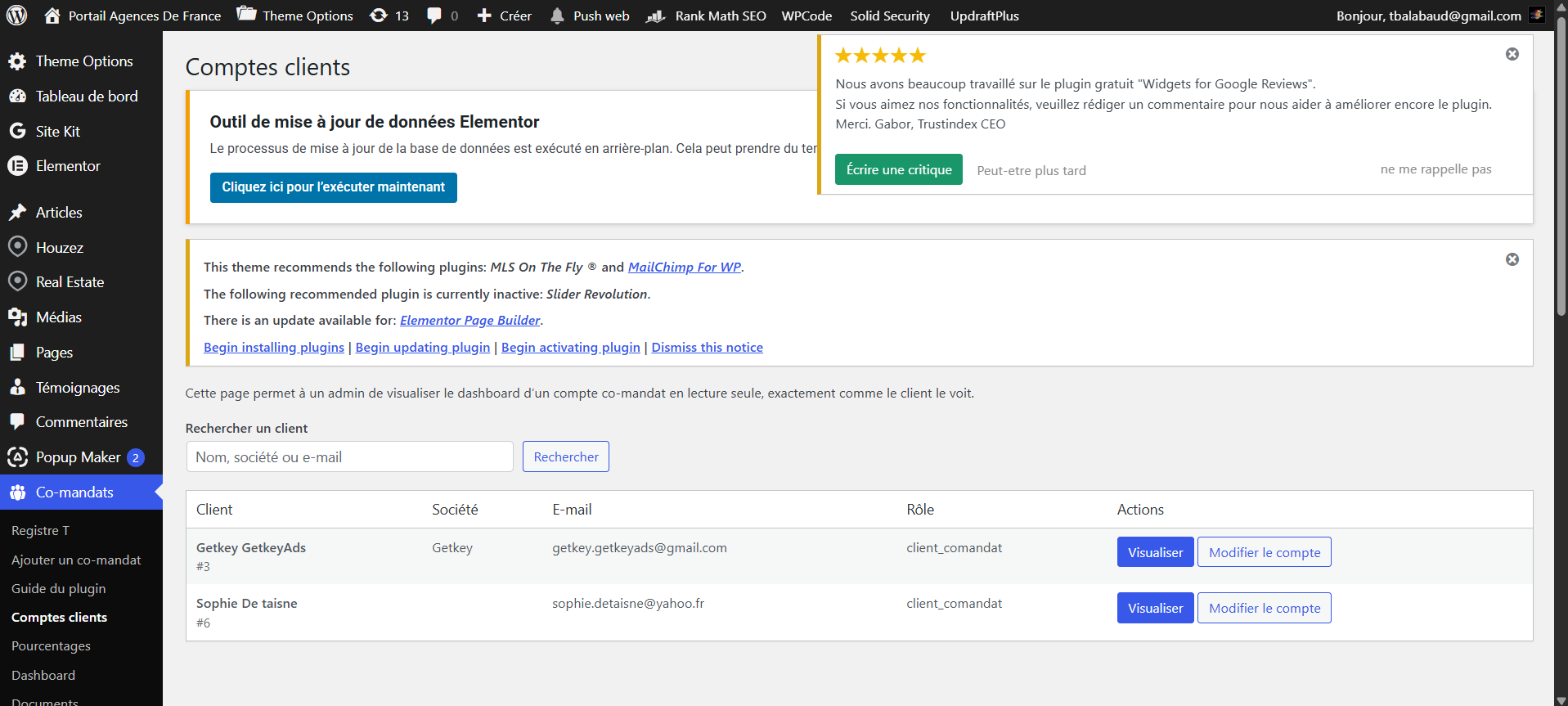Dismiss the theme recommended plugins notice

click(1512, 259)
